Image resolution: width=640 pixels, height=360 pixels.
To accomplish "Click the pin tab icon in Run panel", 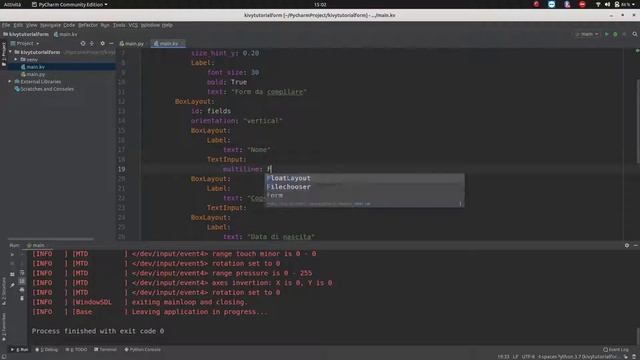I will pos(12,285).
